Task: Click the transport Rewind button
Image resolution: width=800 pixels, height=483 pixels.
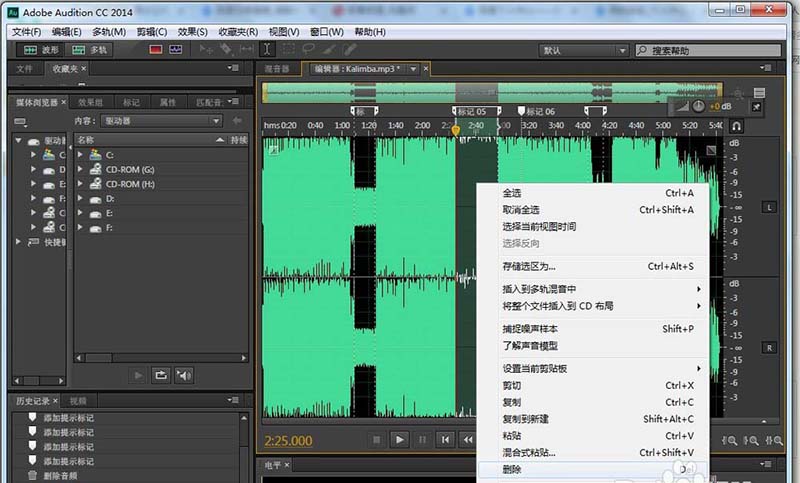Action: point(467,439)
